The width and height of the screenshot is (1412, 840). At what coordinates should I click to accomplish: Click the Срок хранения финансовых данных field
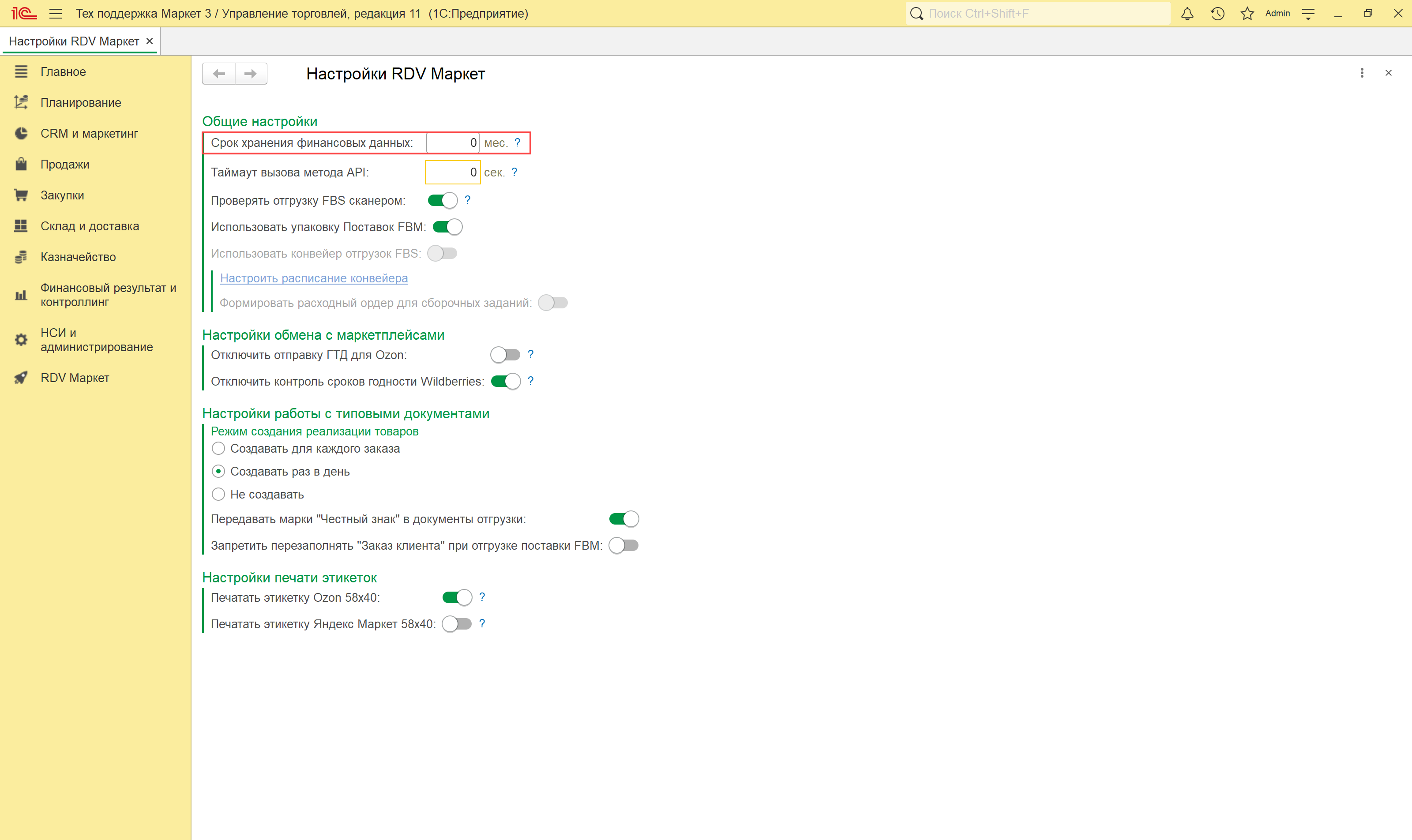tap(452, 143)
